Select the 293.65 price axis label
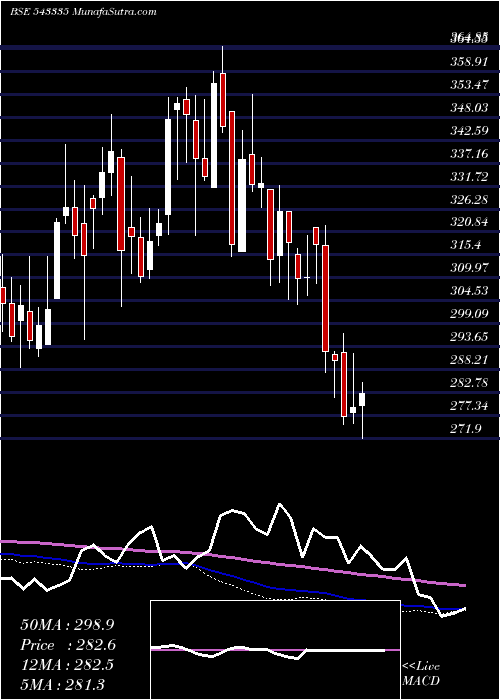The height and width of the screenshot is (700, 500). coord(469,337)
